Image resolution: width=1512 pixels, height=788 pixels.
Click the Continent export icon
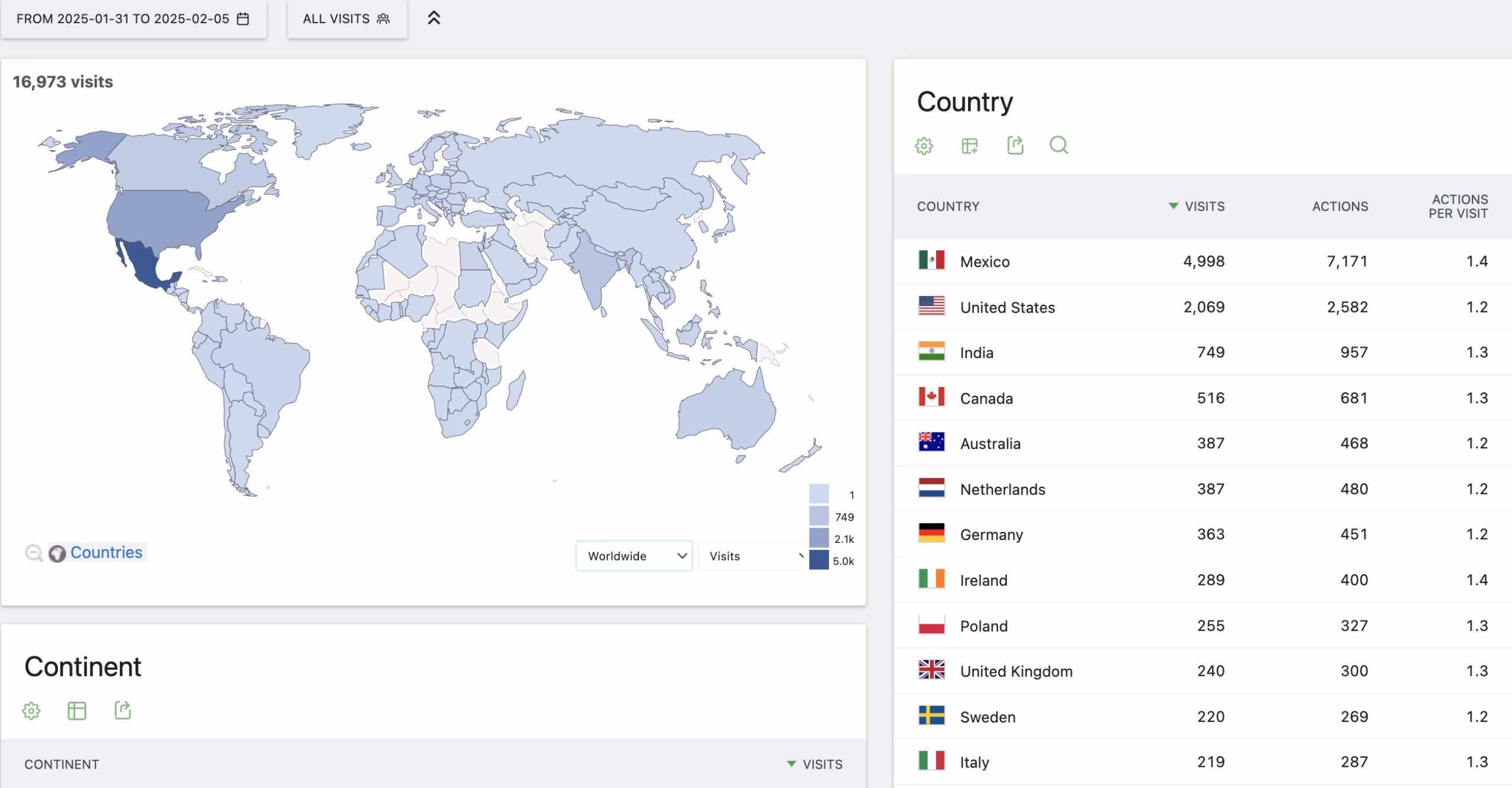tap(122, 711)
